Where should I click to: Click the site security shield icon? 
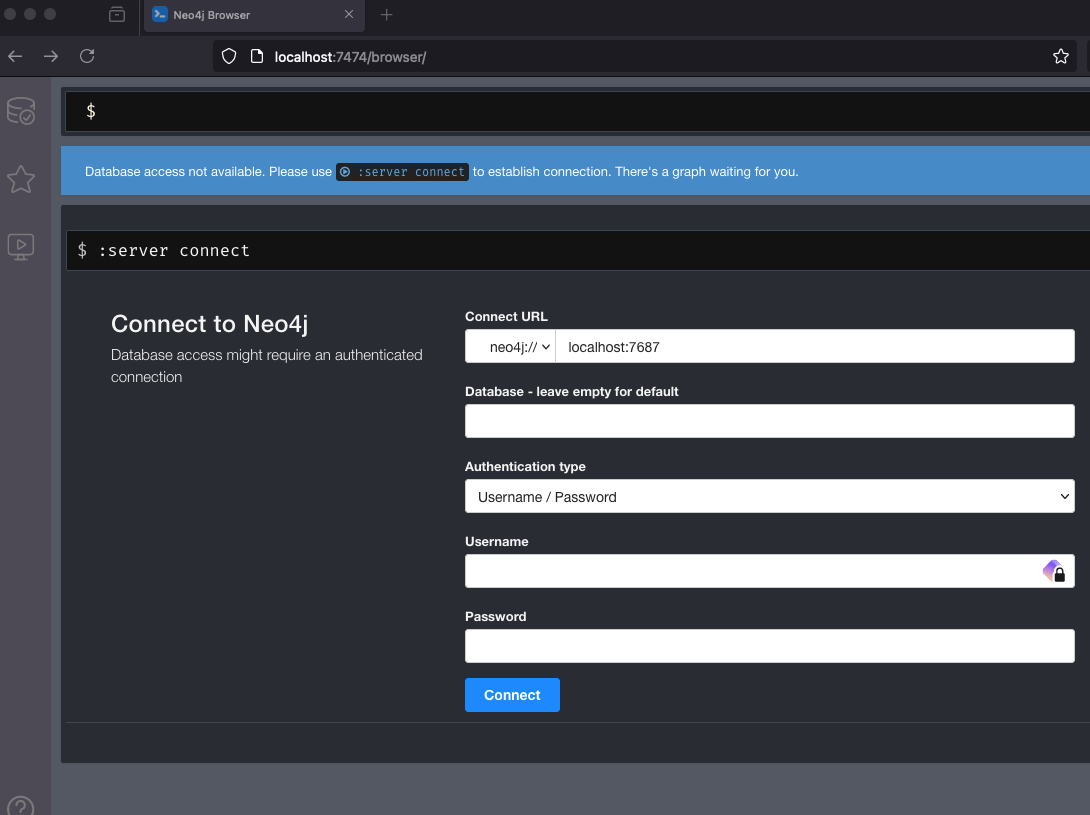229,57
